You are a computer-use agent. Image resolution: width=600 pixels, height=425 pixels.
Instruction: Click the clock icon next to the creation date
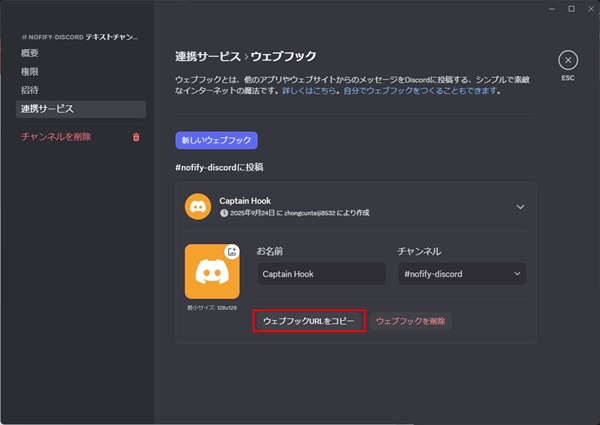point(224,213)
